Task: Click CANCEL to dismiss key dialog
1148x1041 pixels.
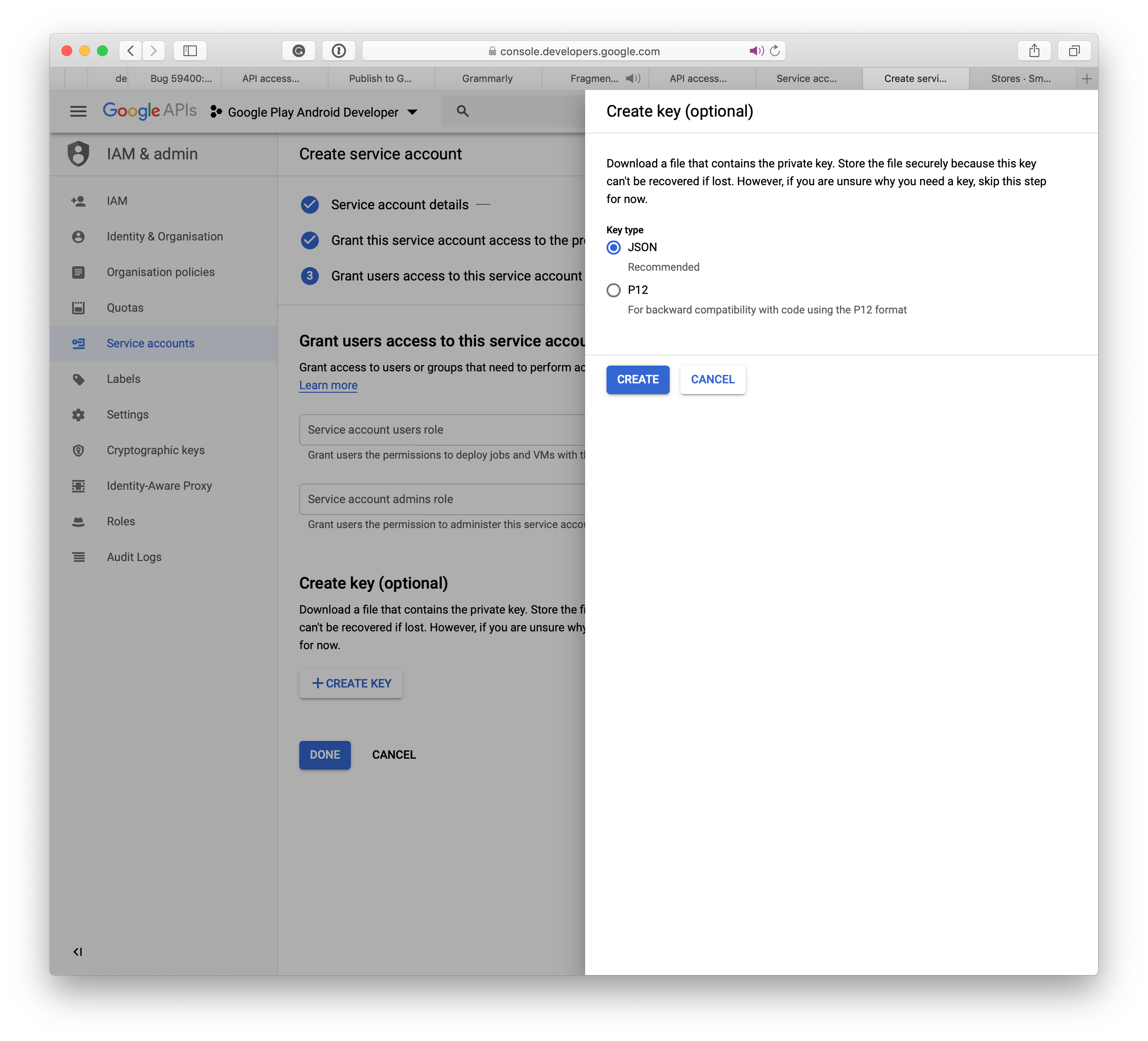Action: [712, 379]
